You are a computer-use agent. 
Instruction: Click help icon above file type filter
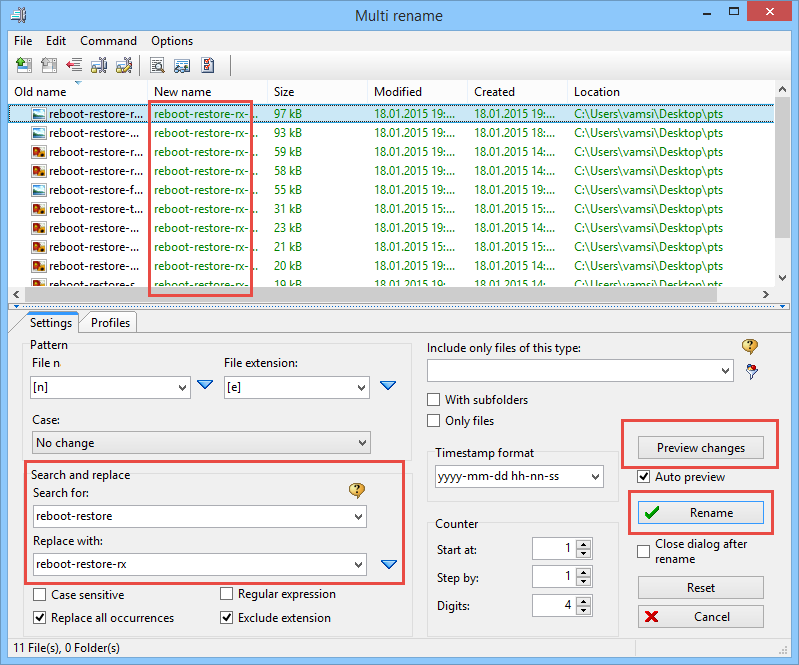pyautogui.click(x=750, y=347)
